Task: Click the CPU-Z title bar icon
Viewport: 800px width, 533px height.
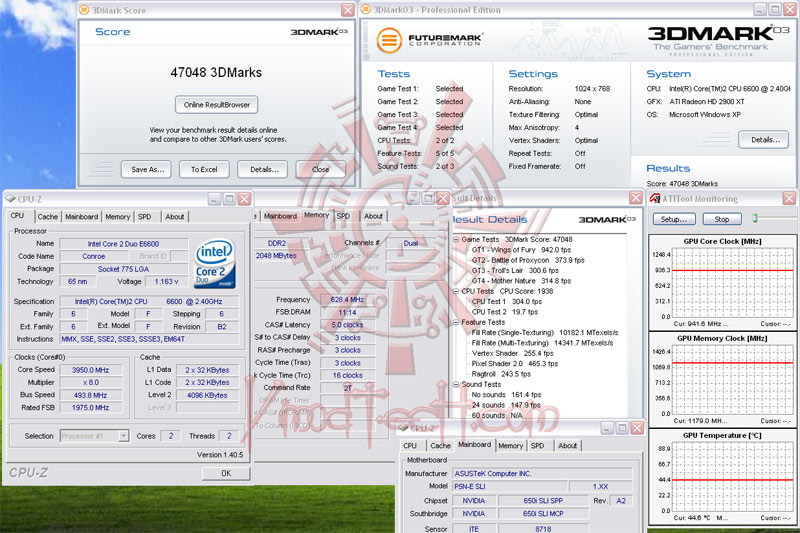Action: [x=11, y=199]
